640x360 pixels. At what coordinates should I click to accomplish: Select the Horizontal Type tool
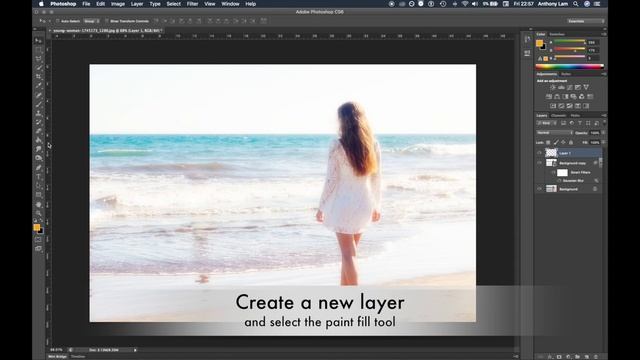pos(38,176)
